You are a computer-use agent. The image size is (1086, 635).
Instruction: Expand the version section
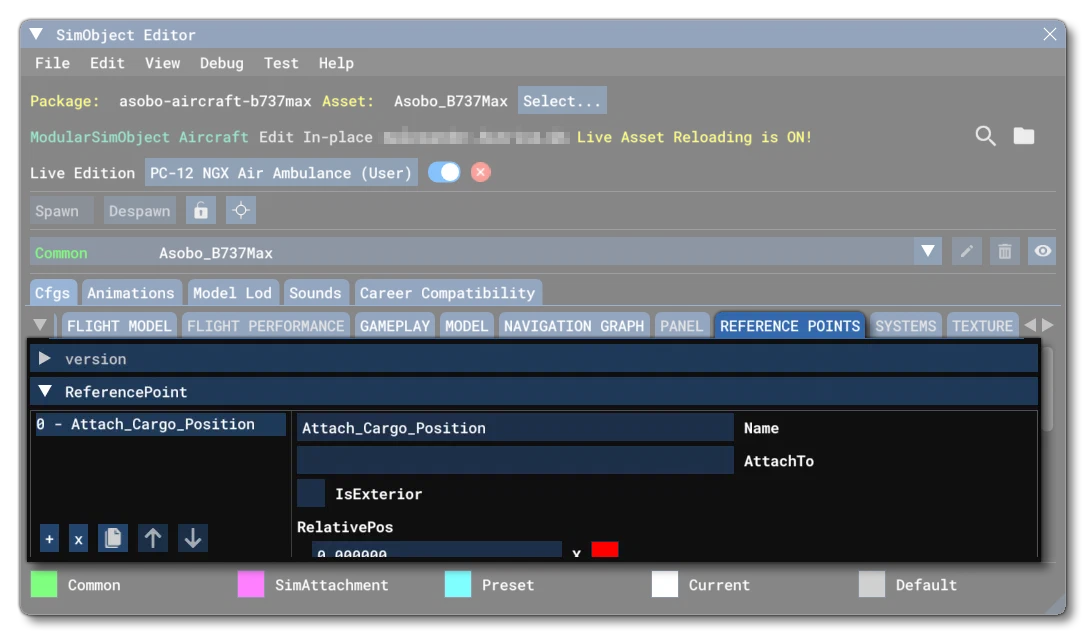(44, 358)
